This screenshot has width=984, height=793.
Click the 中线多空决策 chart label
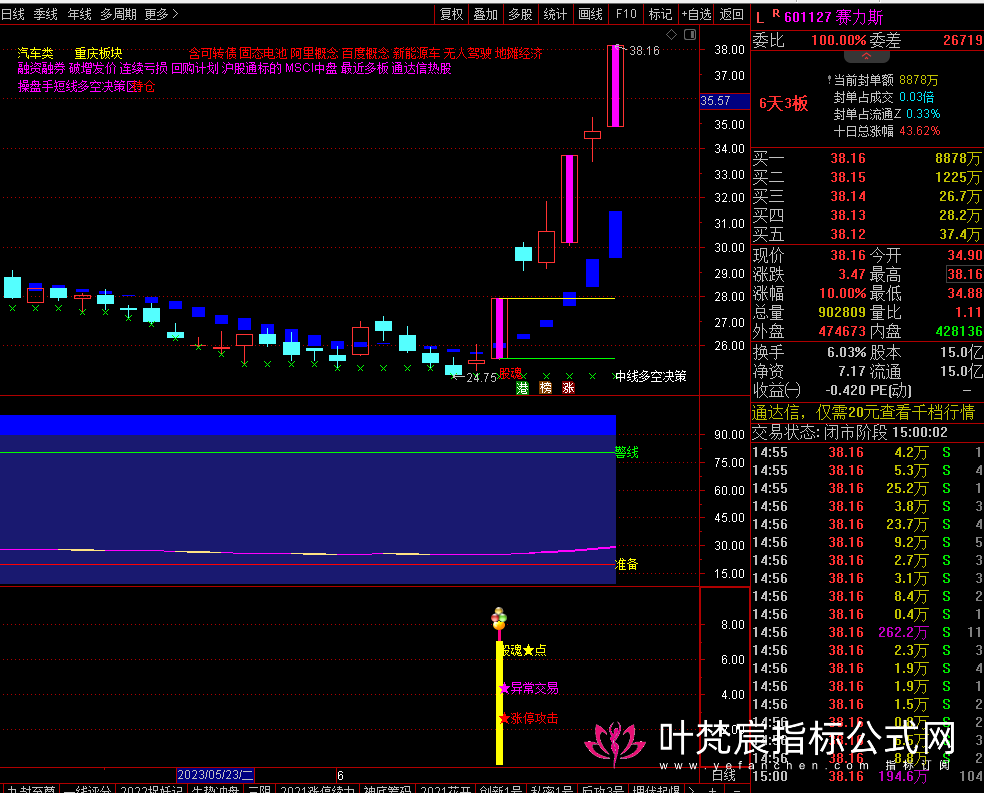pyautogui.click(x=651, y=376)
